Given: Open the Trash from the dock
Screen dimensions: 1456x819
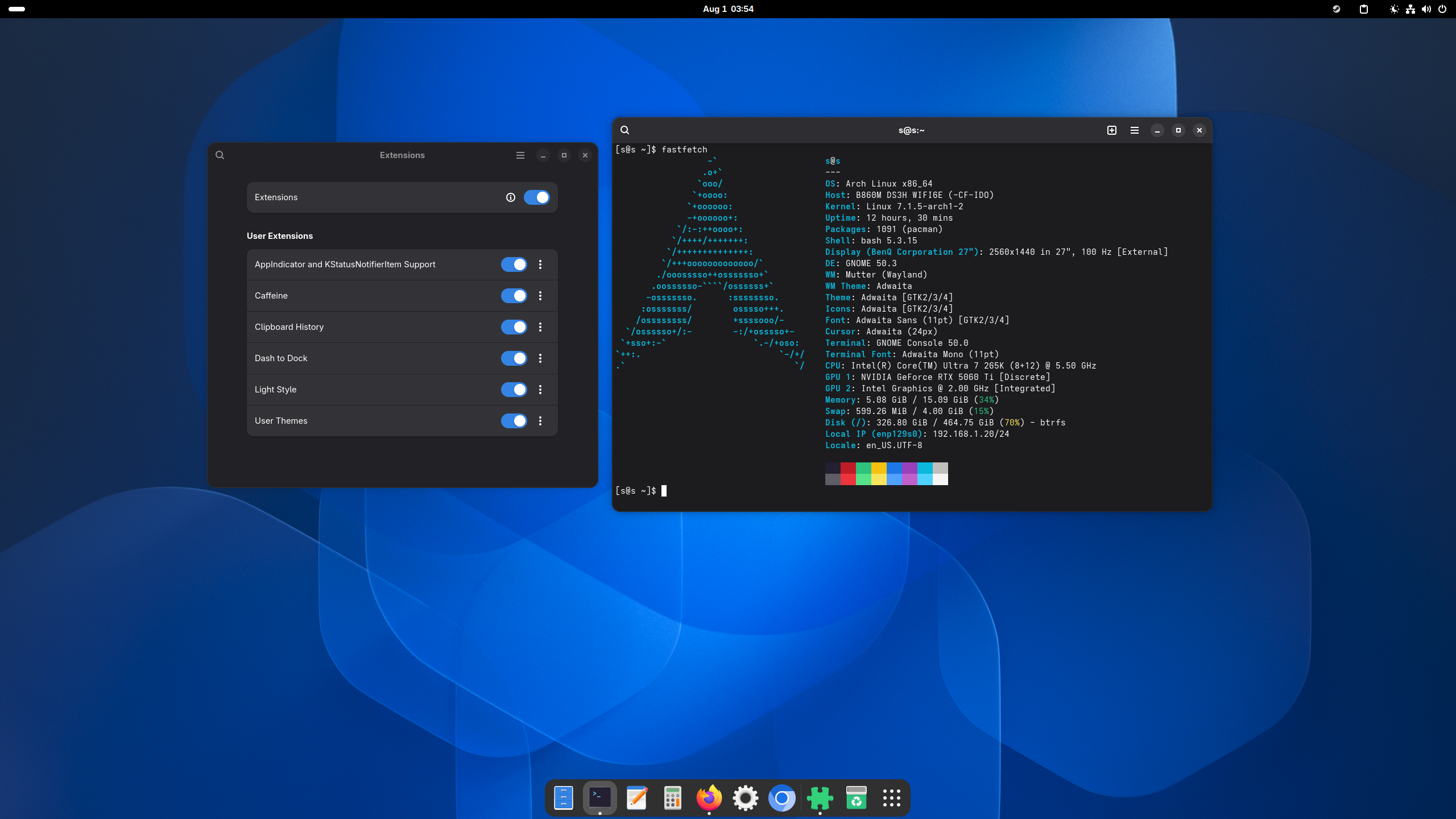Looking at the screenshot, I should pyautogui.click(x=857, y=798).
